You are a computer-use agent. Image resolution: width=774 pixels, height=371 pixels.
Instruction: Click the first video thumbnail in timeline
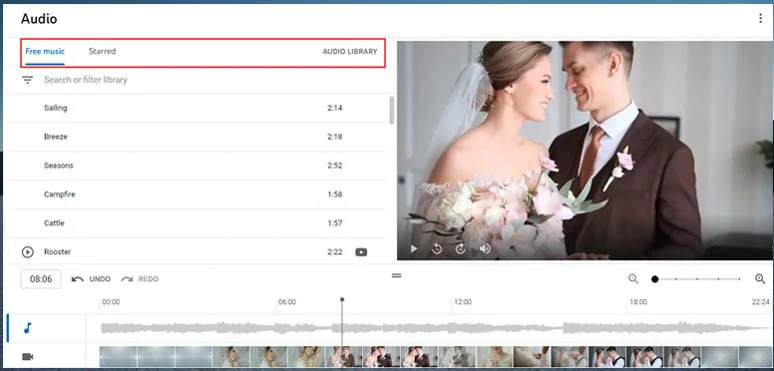click(x=118, y=357)
